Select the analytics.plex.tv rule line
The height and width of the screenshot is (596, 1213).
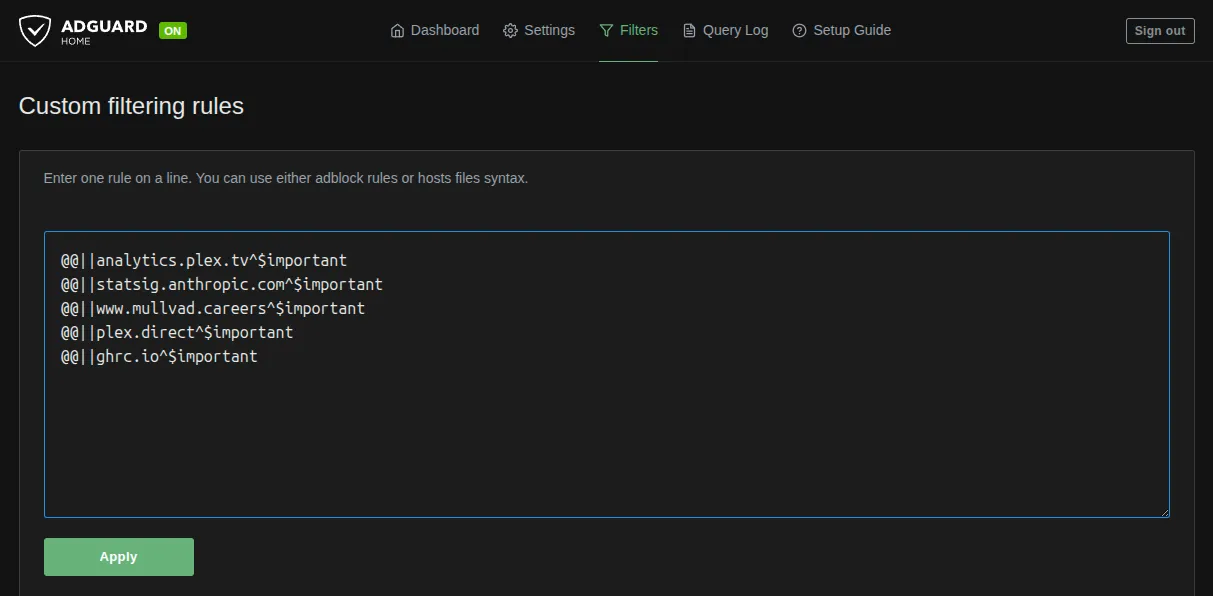point(202,259)
